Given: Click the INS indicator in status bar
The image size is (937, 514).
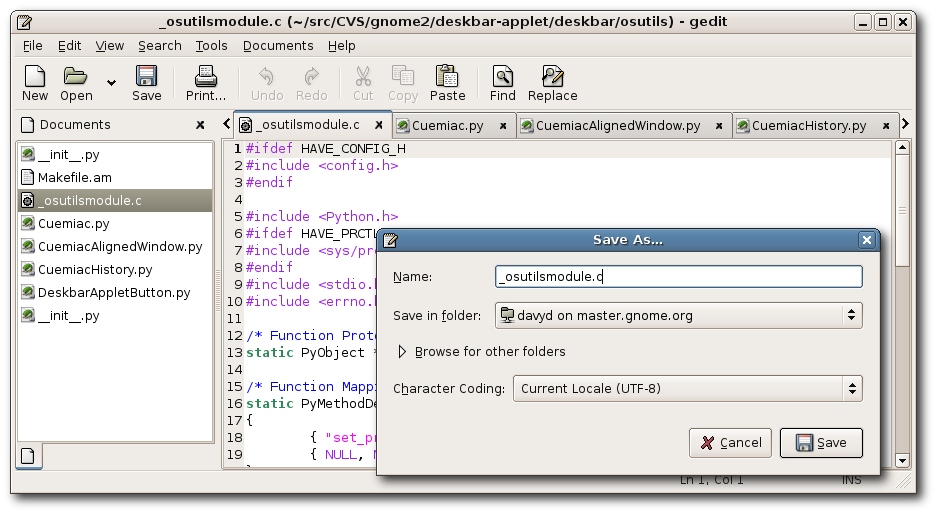Looking at the screenshot, I should coord(852,480).
